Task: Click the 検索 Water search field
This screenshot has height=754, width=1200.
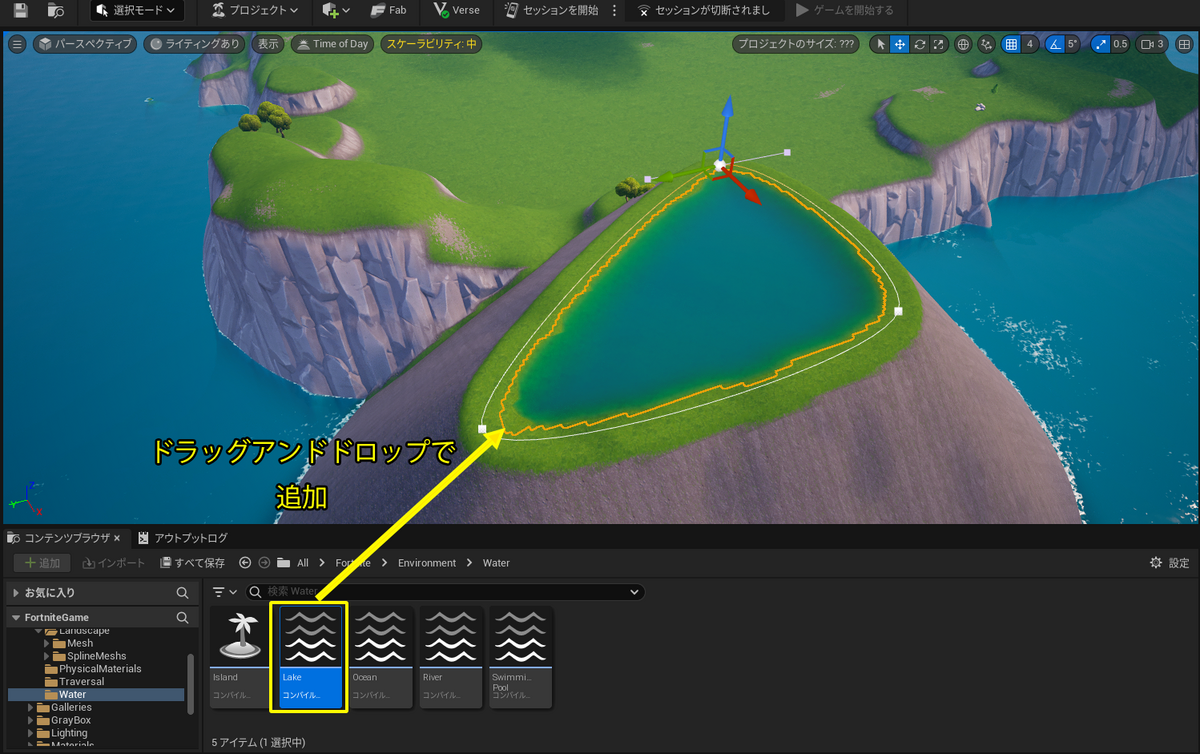Action: coord(444,592)
